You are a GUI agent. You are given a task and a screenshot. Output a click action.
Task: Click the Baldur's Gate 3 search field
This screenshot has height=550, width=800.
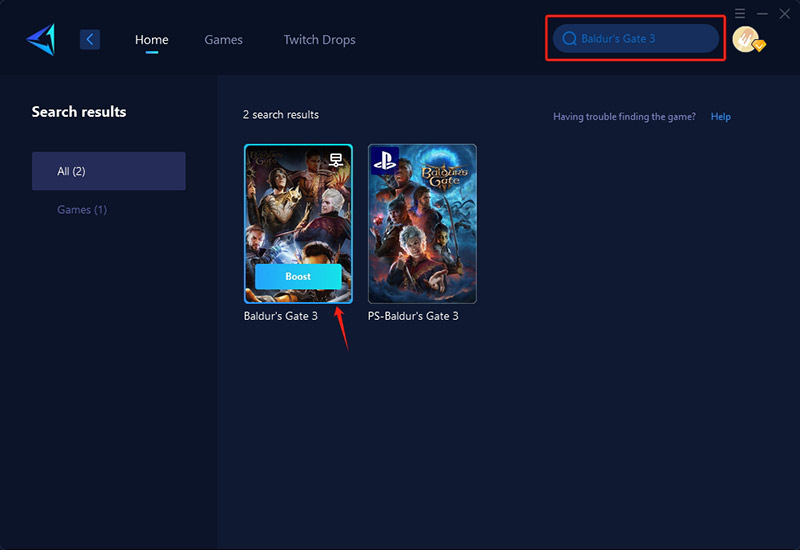pos(636,38)
